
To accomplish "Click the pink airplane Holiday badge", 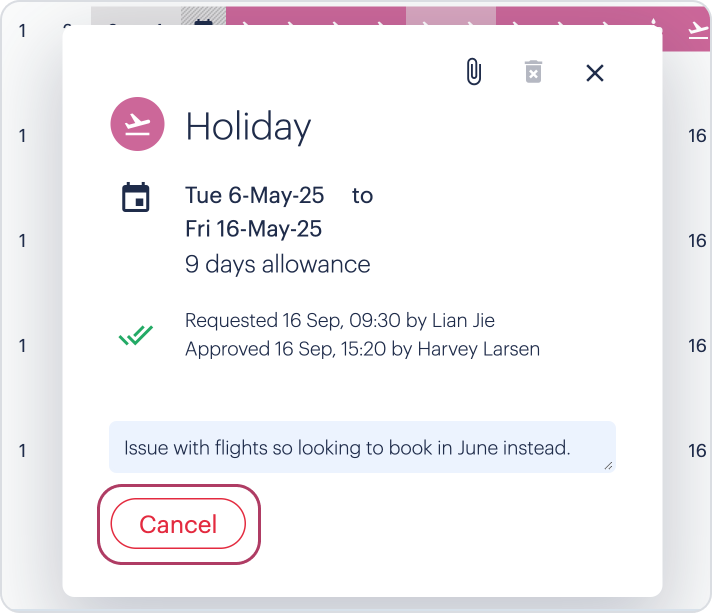I will pyautogui.click(x=137, y=124).
